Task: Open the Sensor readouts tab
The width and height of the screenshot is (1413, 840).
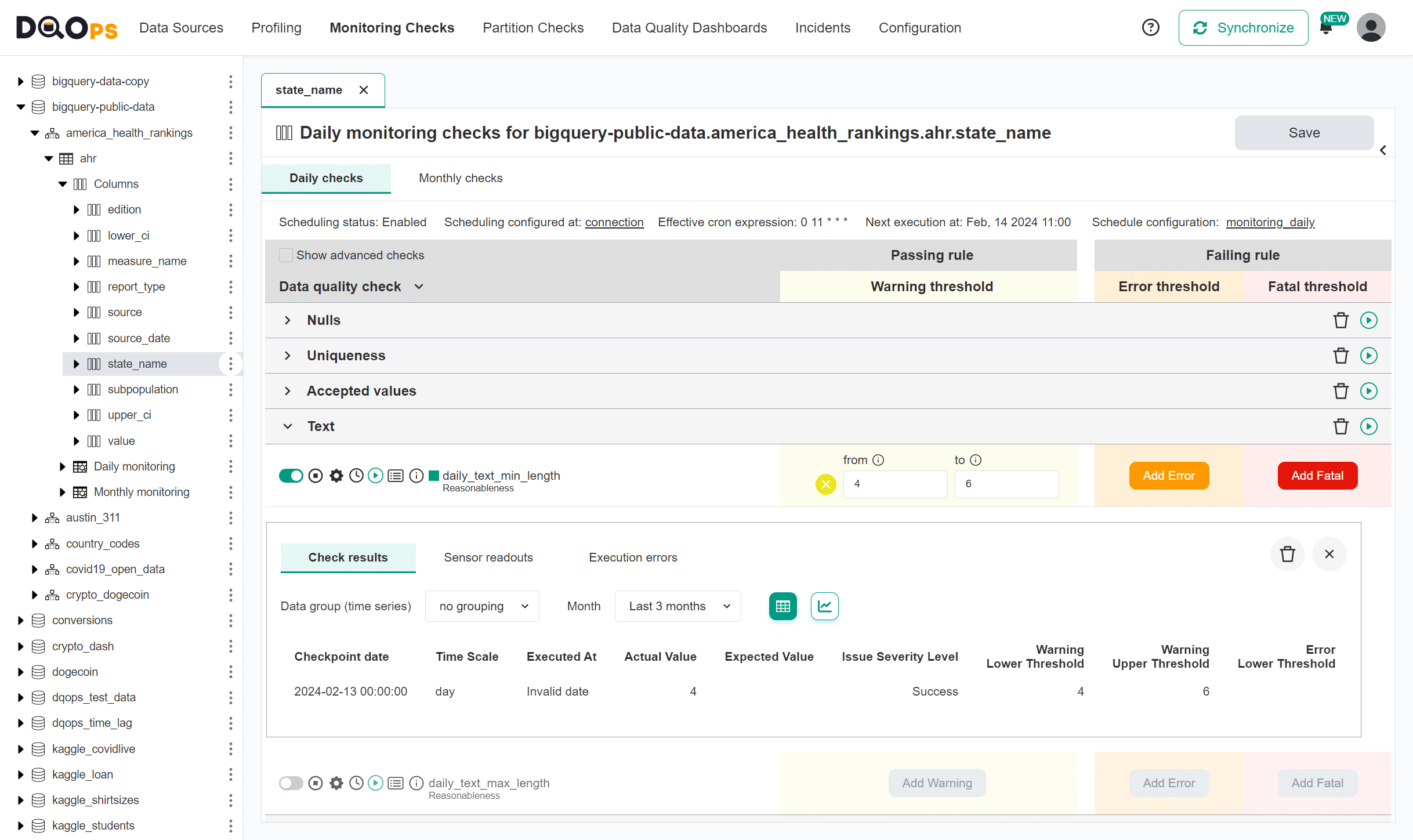Action: [488, 557]
